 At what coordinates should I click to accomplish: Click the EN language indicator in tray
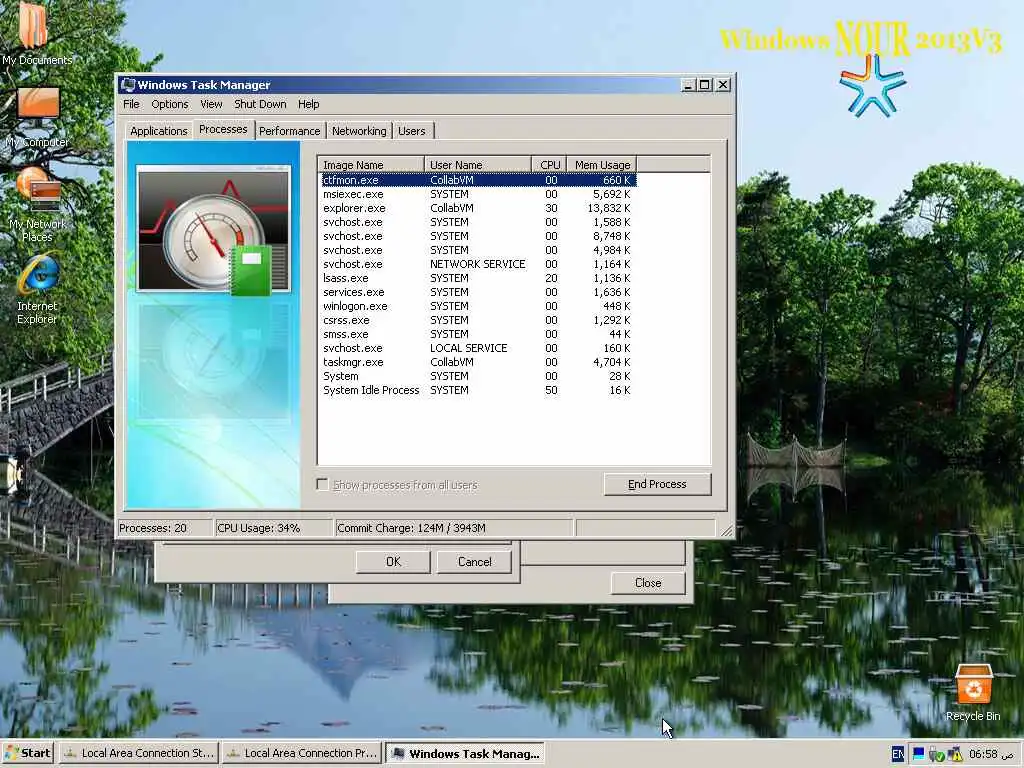898,754
